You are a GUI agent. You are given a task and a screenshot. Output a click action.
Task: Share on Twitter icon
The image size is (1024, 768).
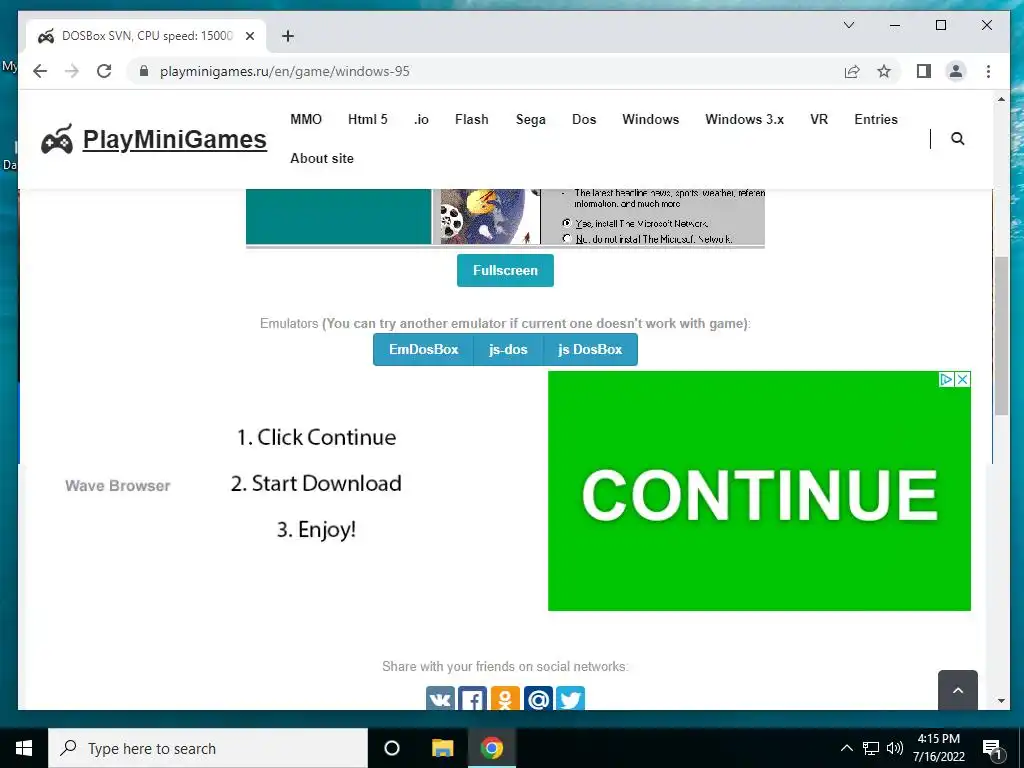(x=570, y=698)
